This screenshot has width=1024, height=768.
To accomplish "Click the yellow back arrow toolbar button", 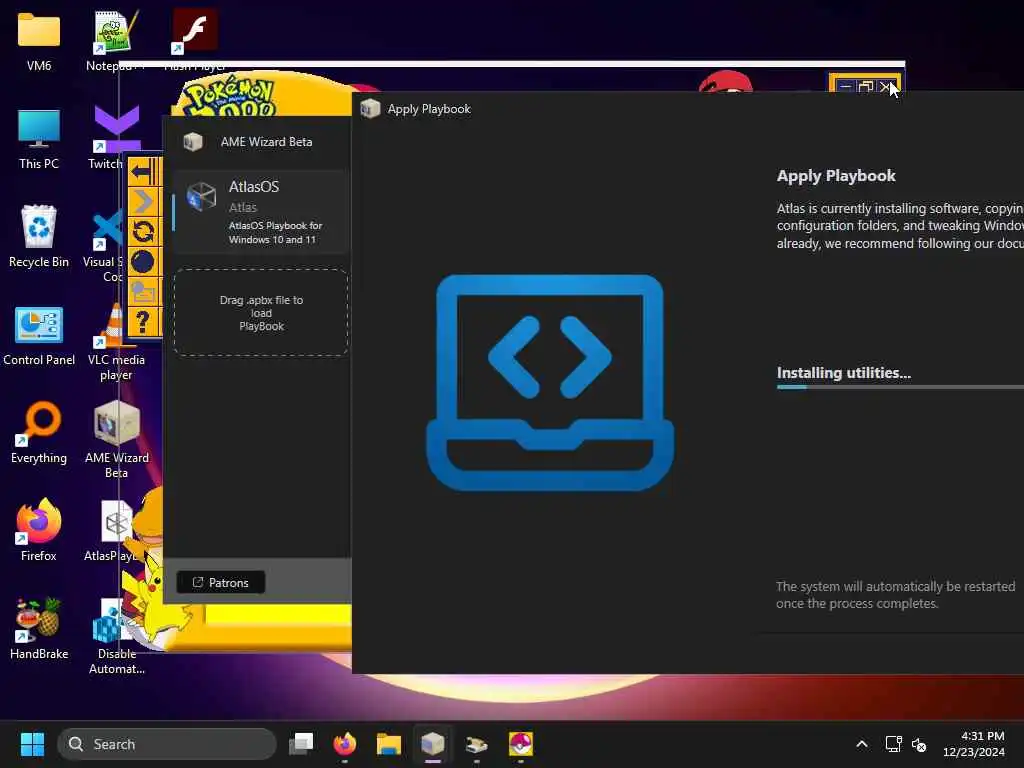I will [x=142, y=172].
